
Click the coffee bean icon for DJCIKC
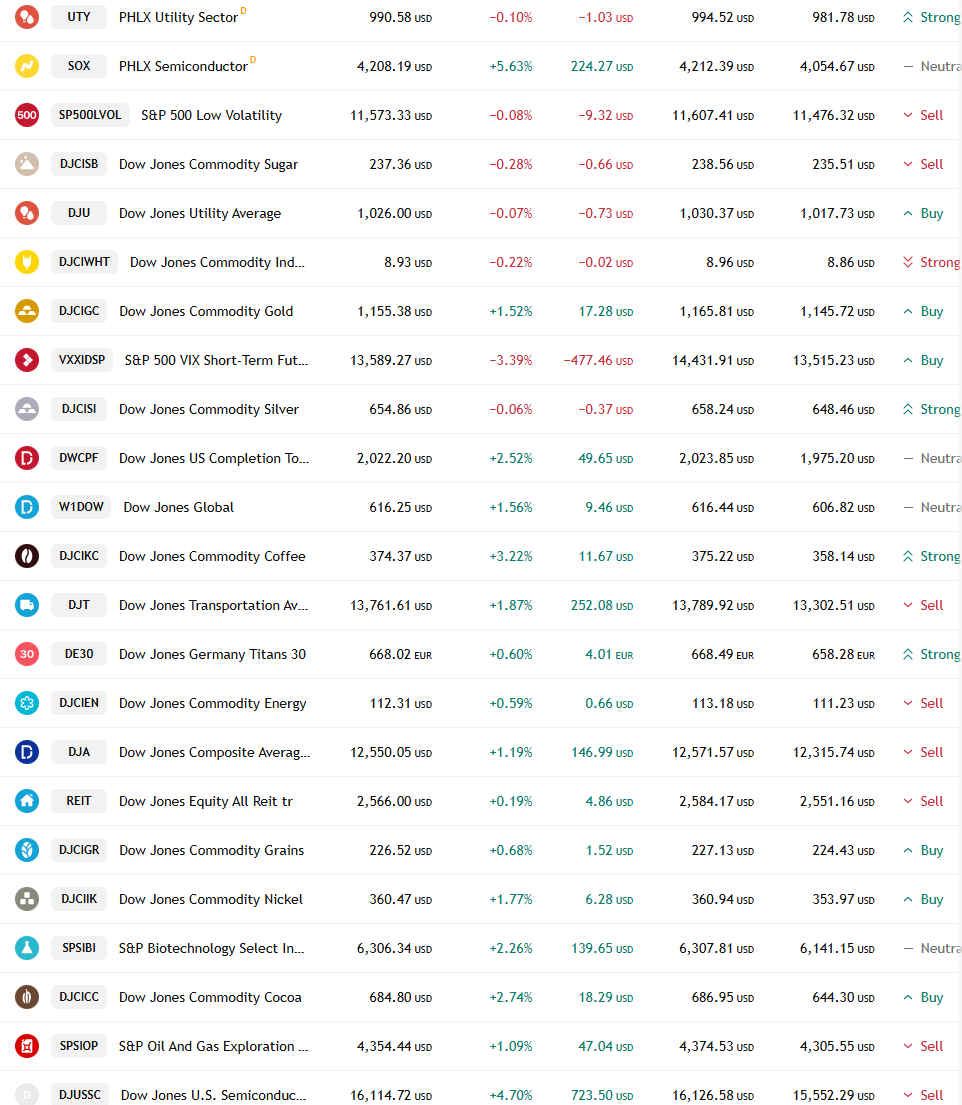[x=27, y=556]
